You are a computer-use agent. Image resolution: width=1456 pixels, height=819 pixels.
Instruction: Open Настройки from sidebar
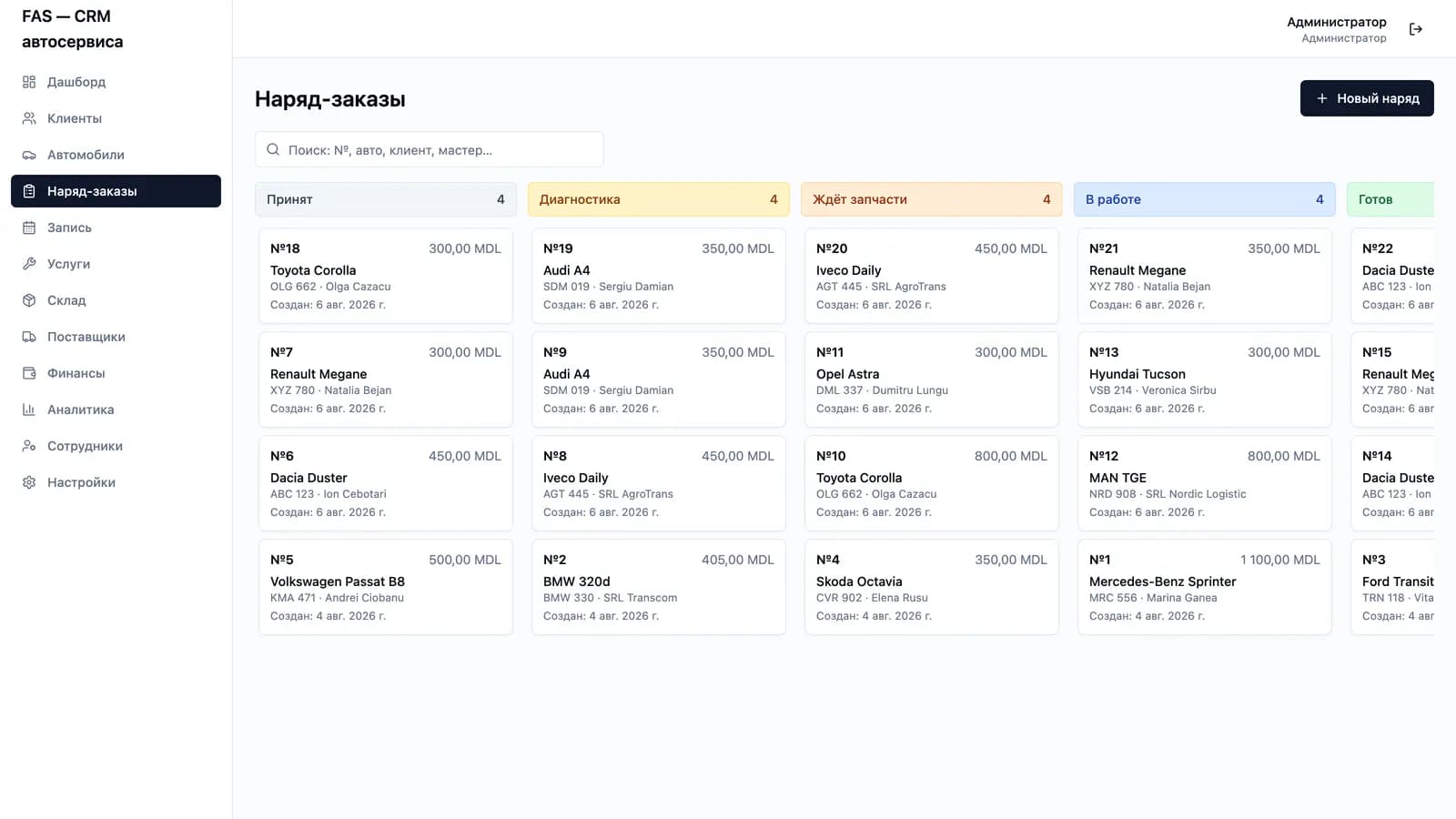116,482
